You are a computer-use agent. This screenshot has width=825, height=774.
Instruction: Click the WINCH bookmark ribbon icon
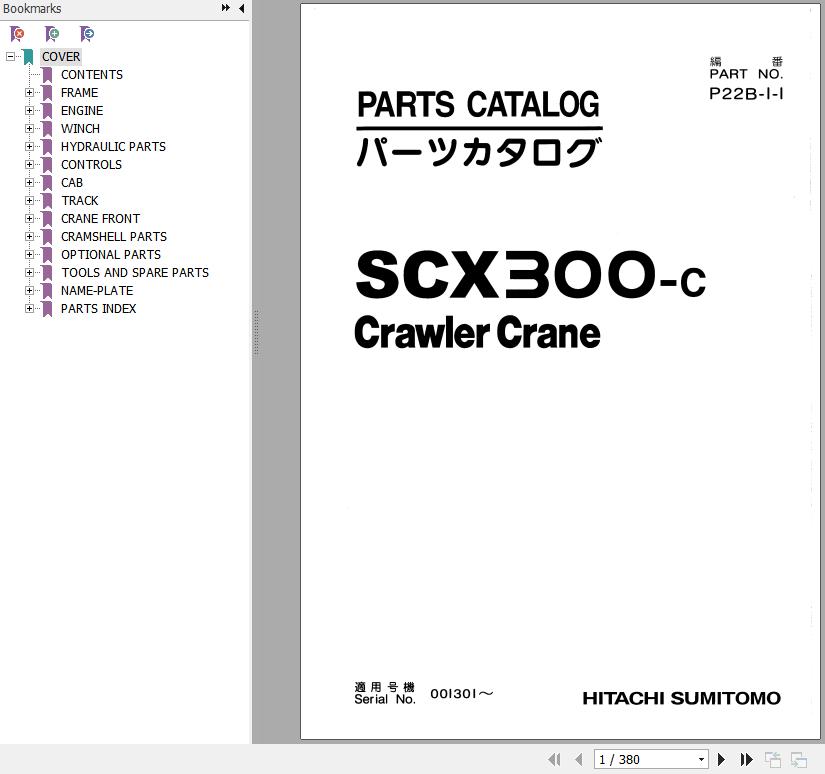coord(47,128)
